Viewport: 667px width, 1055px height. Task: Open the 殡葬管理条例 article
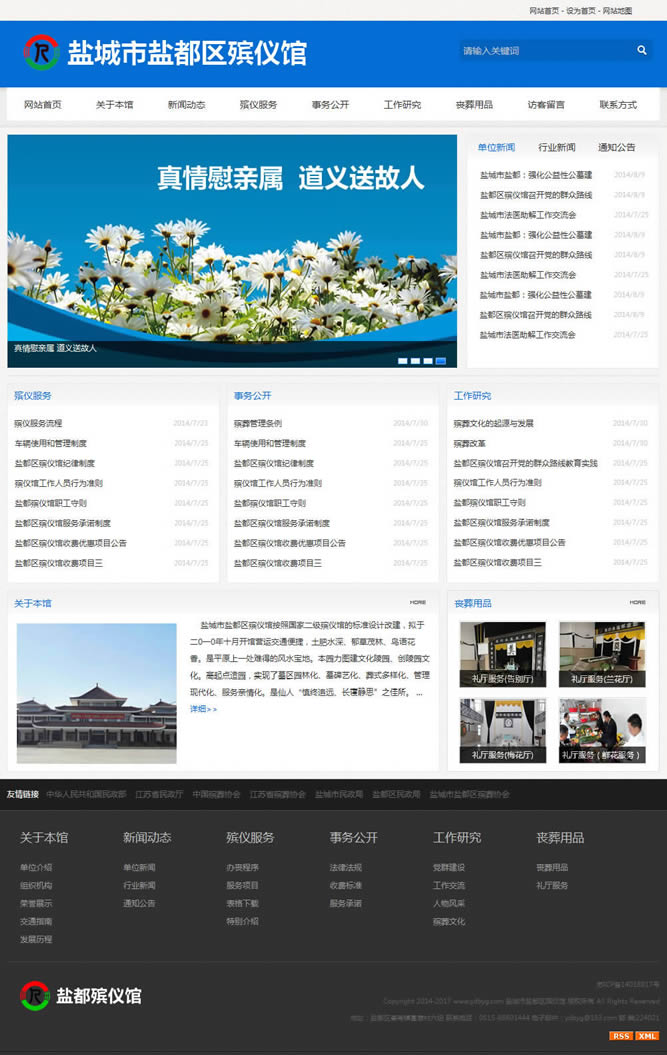258,423
